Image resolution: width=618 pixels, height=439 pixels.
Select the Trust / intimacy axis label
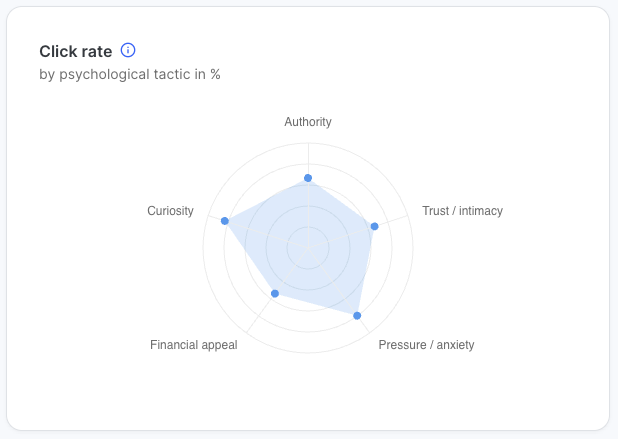click(x=462, y=211)
